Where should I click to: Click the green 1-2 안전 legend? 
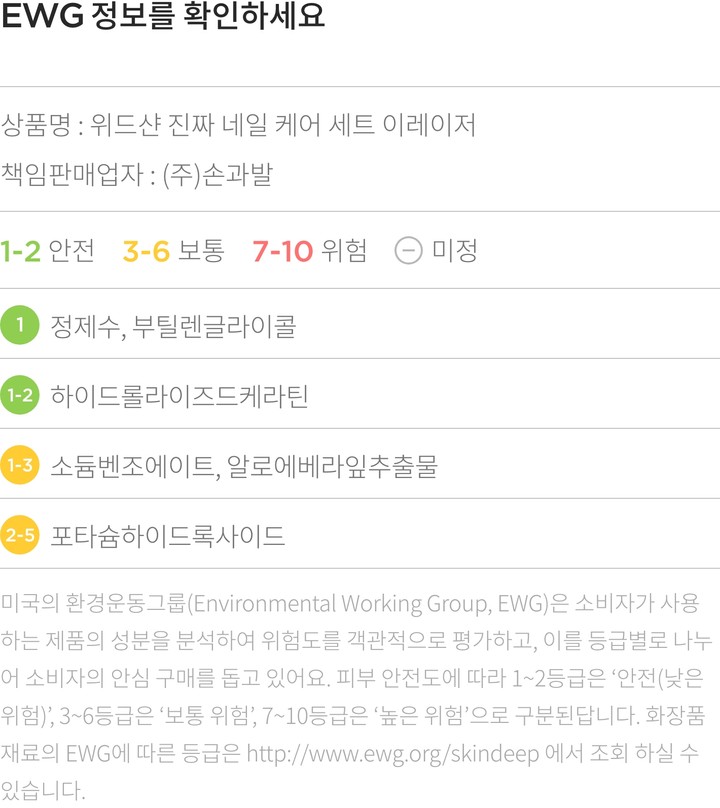(x=48, y=250)
